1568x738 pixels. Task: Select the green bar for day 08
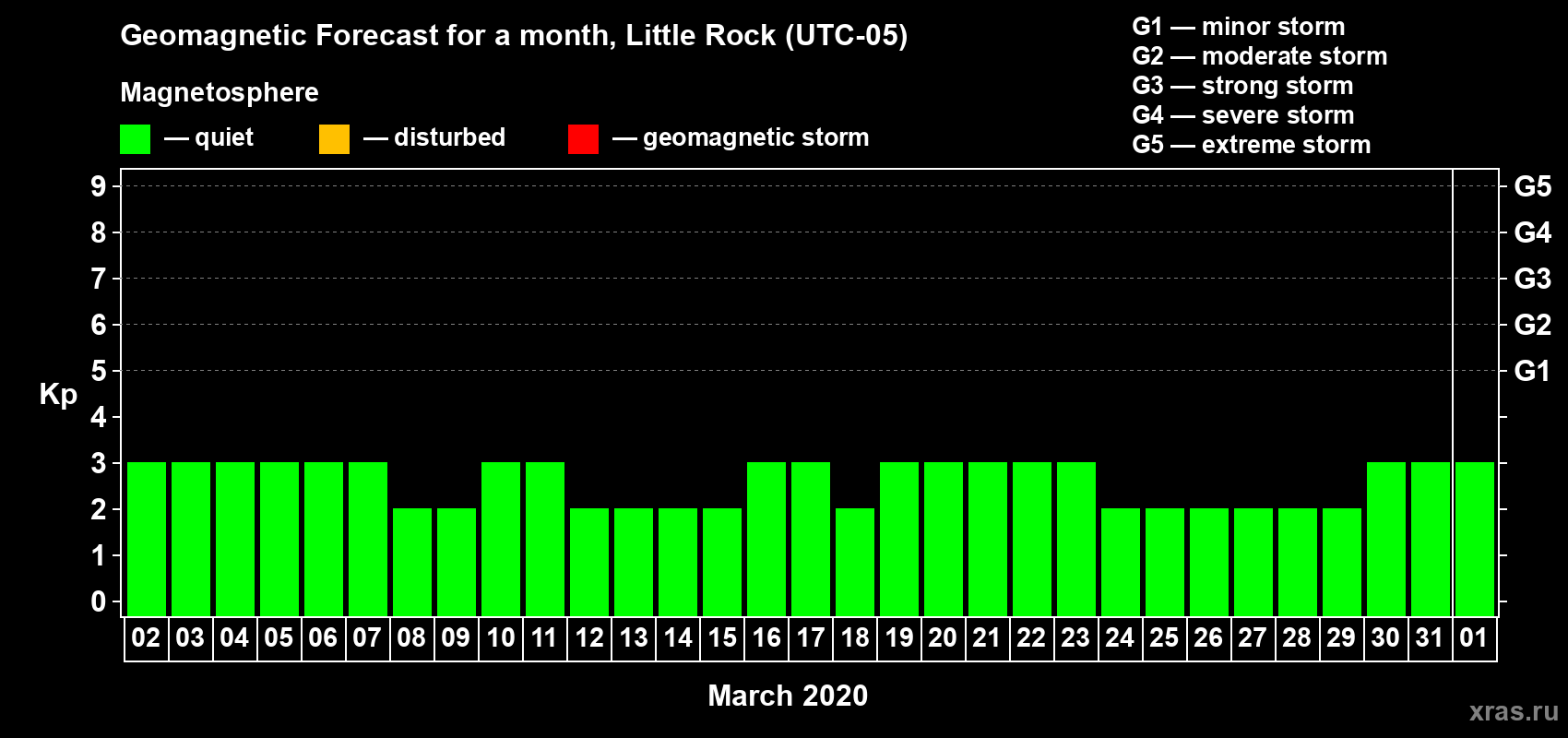[412, 562]
